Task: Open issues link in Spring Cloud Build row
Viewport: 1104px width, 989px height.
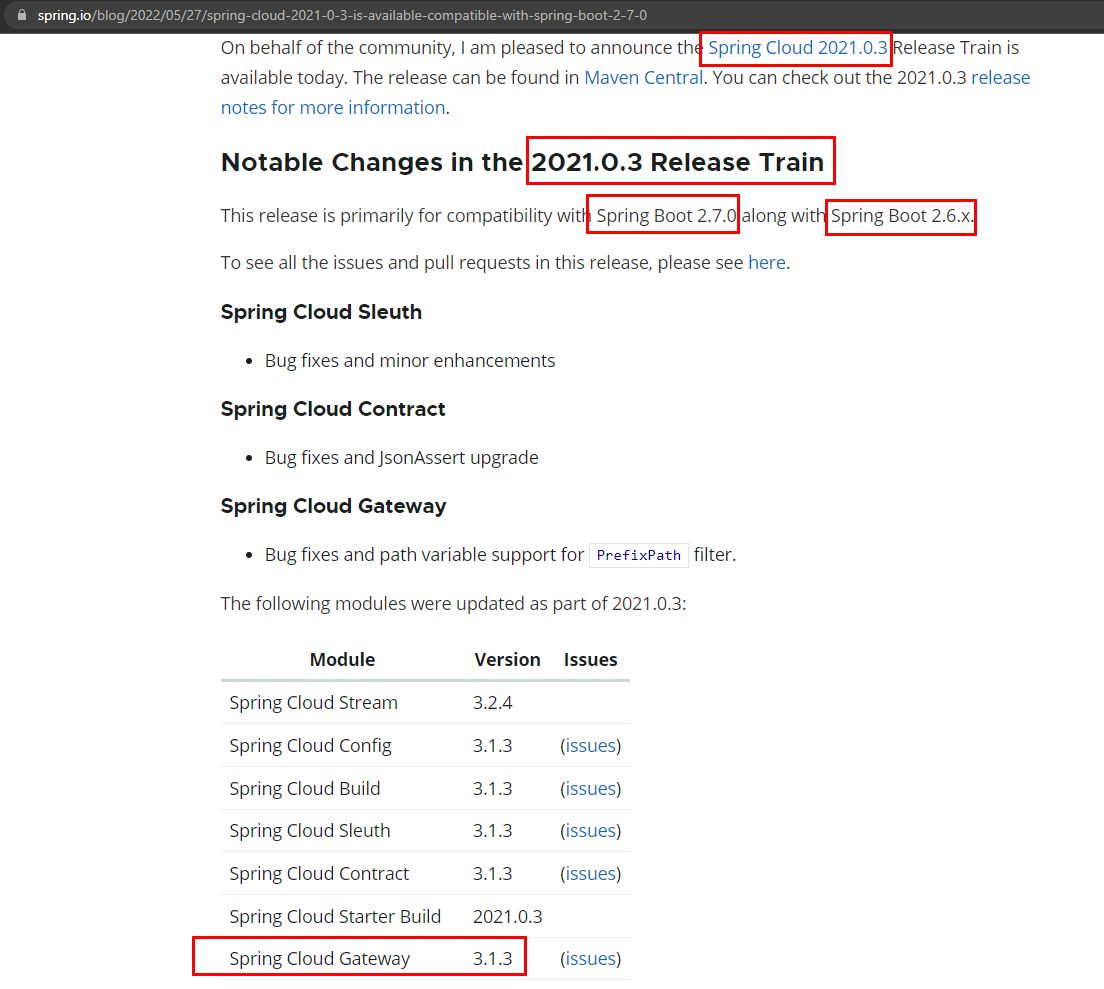Action: [x=591, y=788]
